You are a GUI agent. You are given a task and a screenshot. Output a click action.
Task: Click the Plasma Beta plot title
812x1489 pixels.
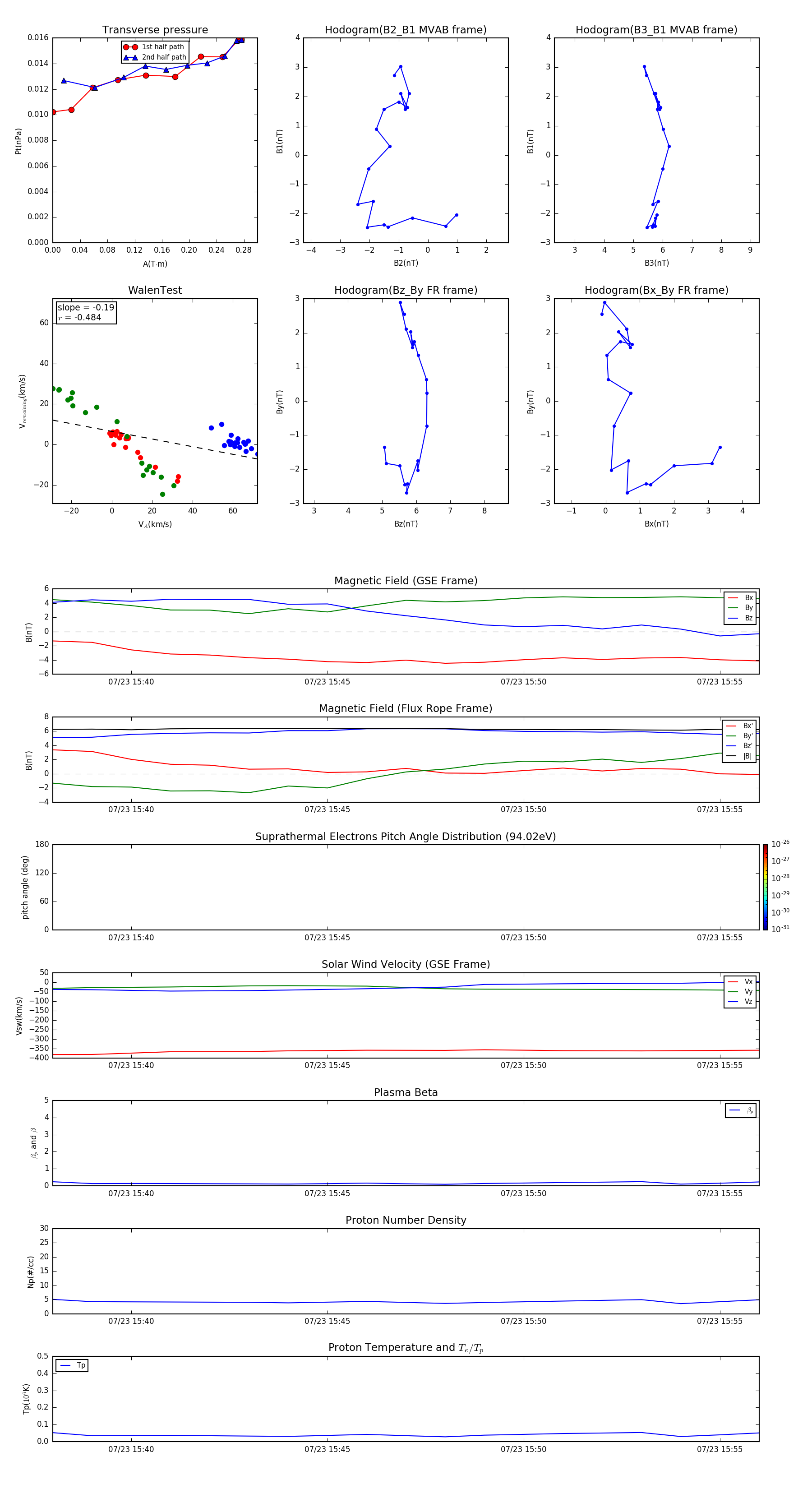coord(406,1092)
